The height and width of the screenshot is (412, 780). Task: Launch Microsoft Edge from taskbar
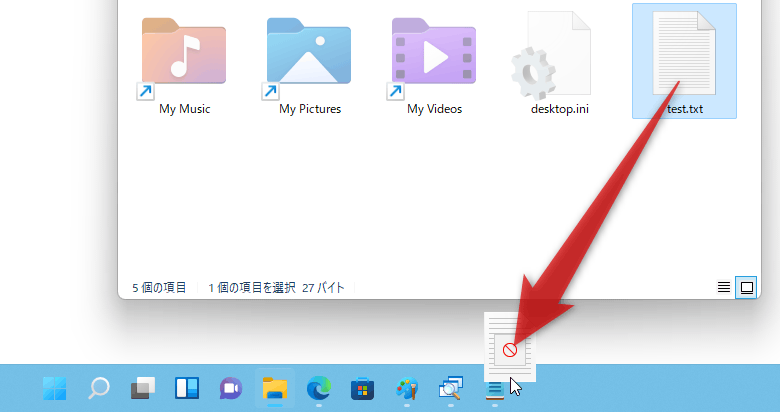tap(319, 388)
